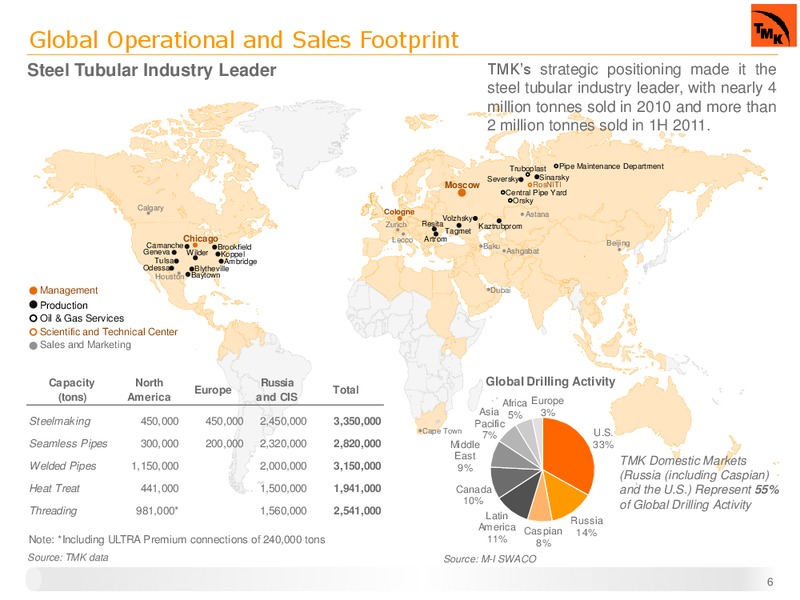Click the 'Kaztrubprom' map label
This screenshot has height=600, width=800.
coord(500,226)
